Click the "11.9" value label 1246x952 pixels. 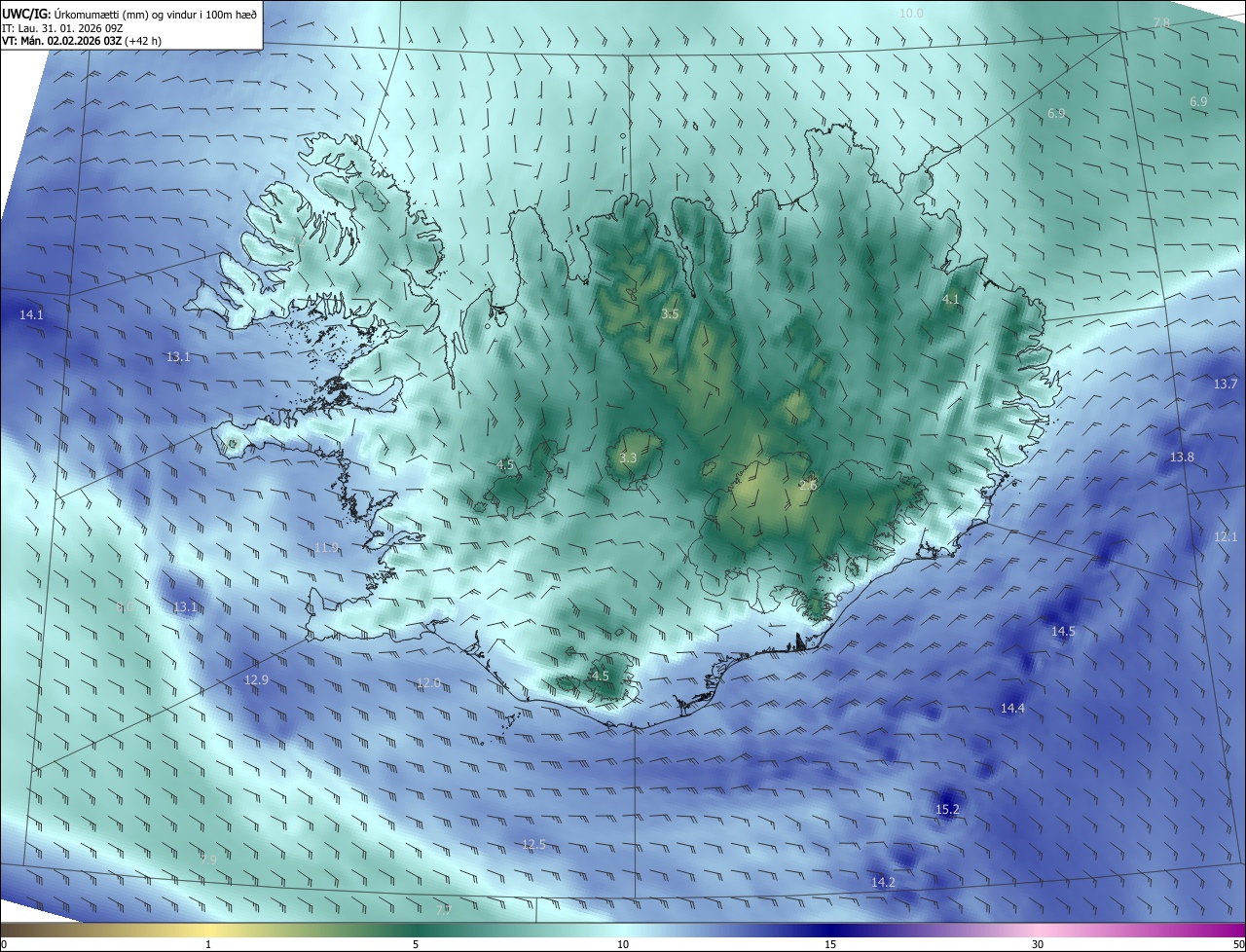click(326, 549)
